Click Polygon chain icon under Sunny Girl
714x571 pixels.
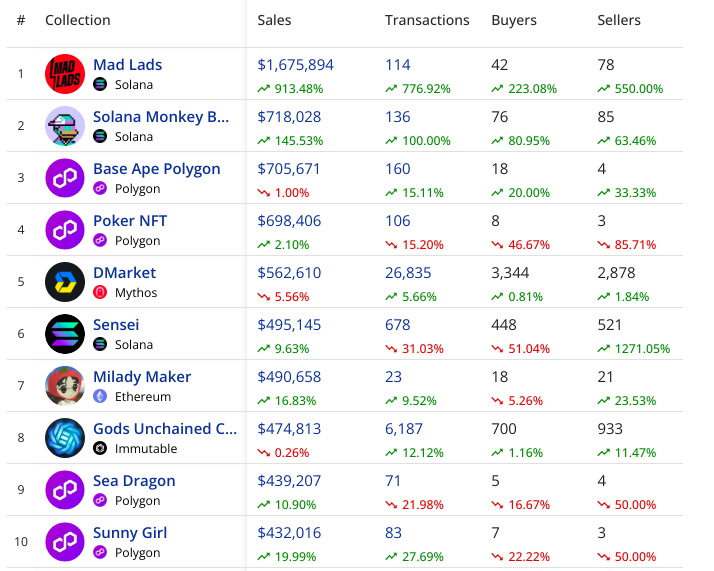click(100, 552)
